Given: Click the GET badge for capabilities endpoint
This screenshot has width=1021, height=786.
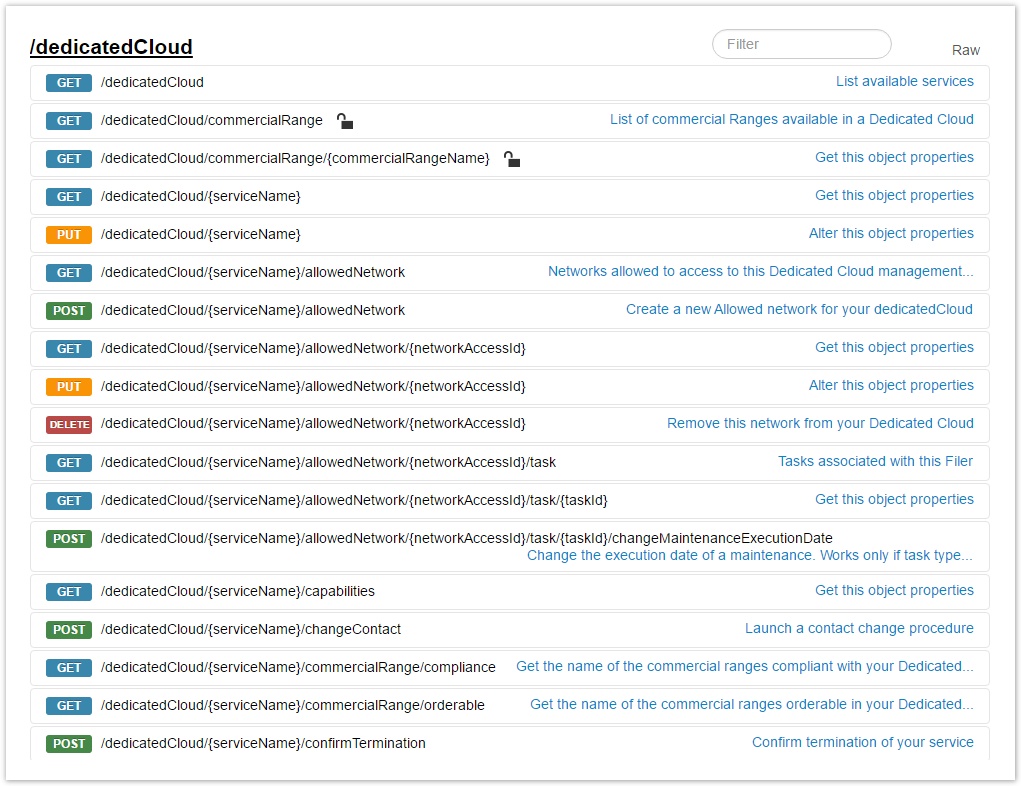Looking at the screenshot, I should click(69, 592).
